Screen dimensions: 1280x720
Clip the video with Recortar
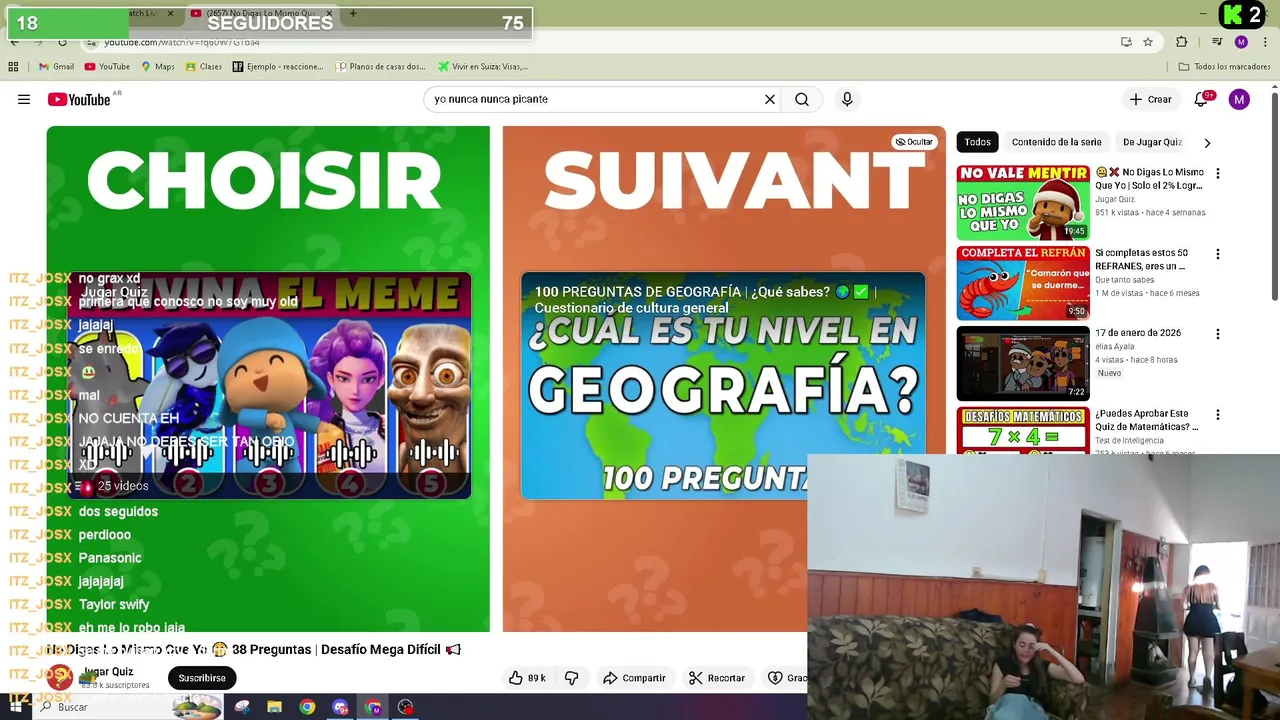click(717, 678)
